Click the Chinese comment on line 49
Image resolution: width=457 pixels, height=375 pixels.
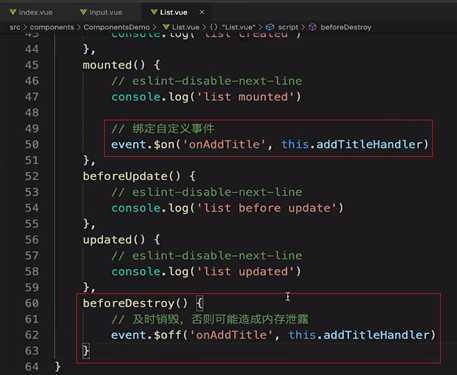pos(163,129)
